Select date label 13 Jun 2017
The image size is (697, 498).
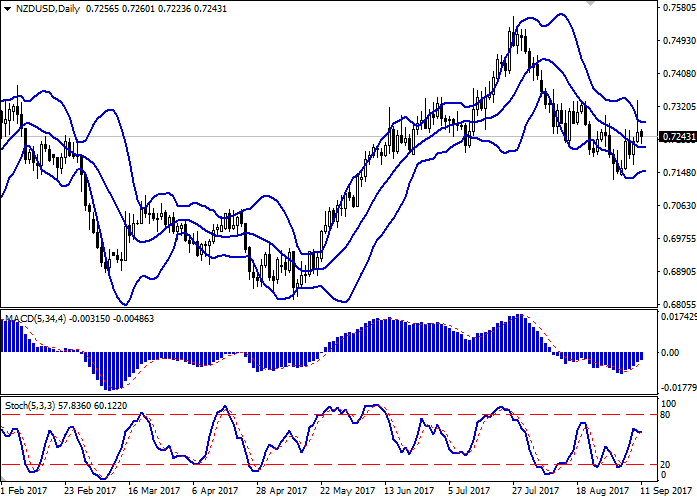click(409, 491)
